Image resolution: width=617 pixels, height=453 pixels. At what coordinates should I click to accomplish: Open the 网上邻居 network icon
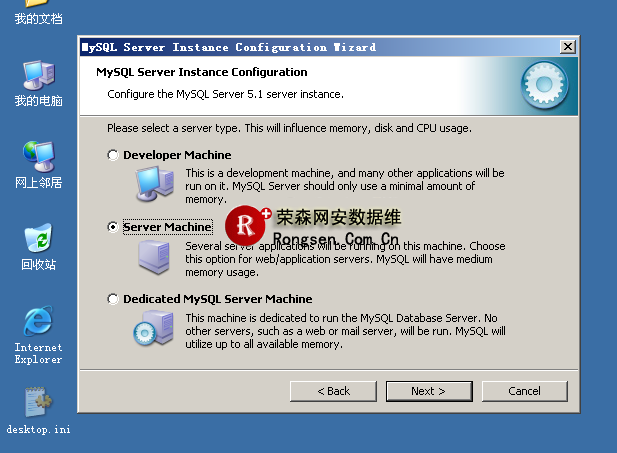point(38,157)
